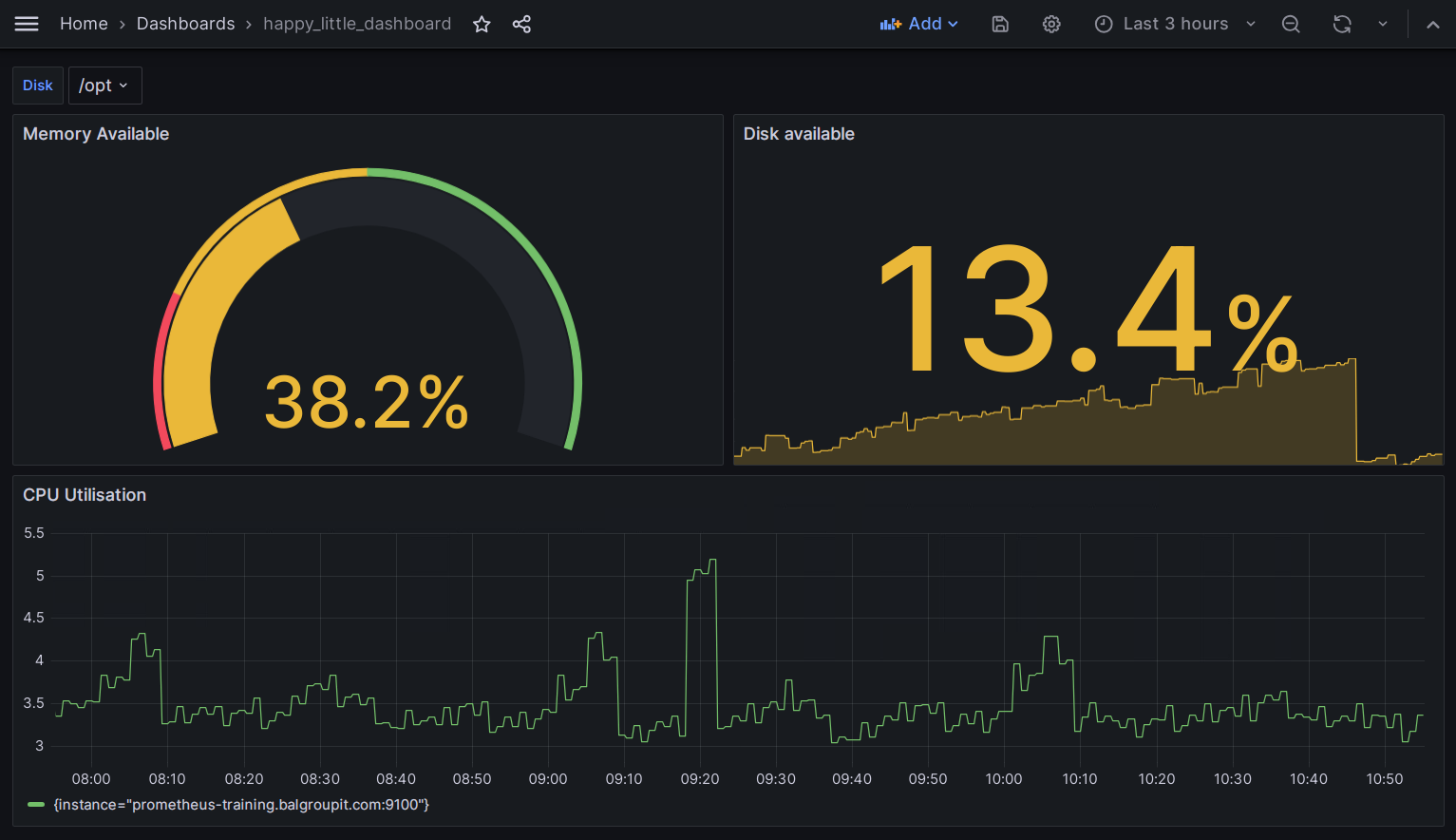Toggle the Disk variable link
Image resolution: width=1456 pixels, height=840 pixels.
click(37, 85)
